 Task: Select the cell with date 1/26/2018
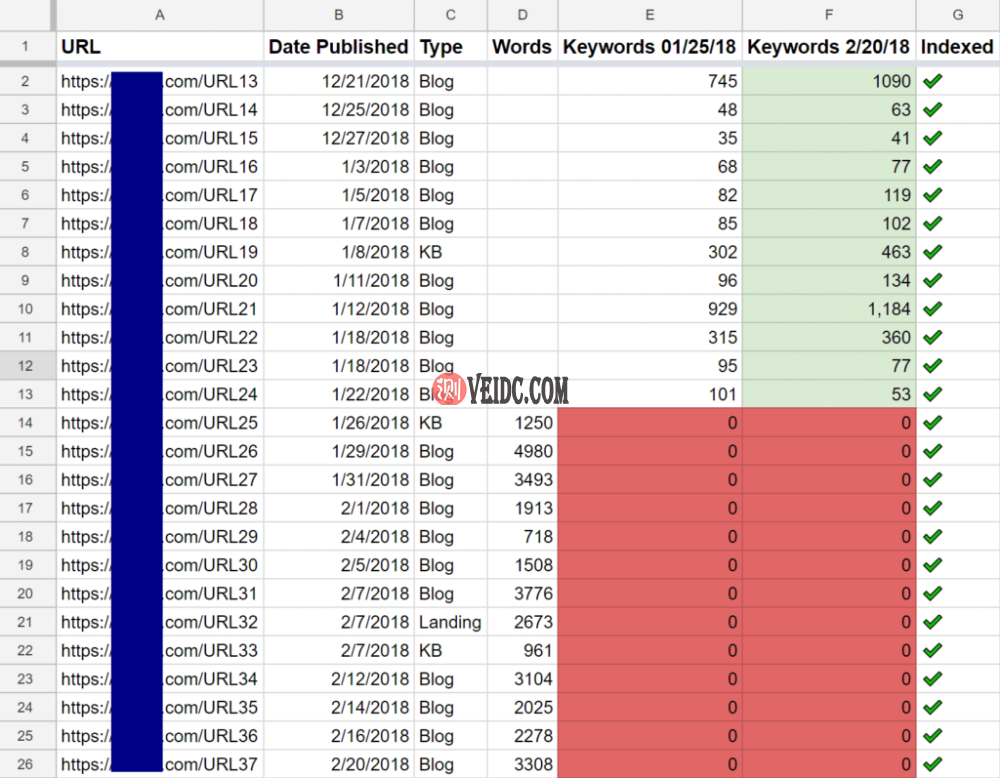click(x=339, y=422)
